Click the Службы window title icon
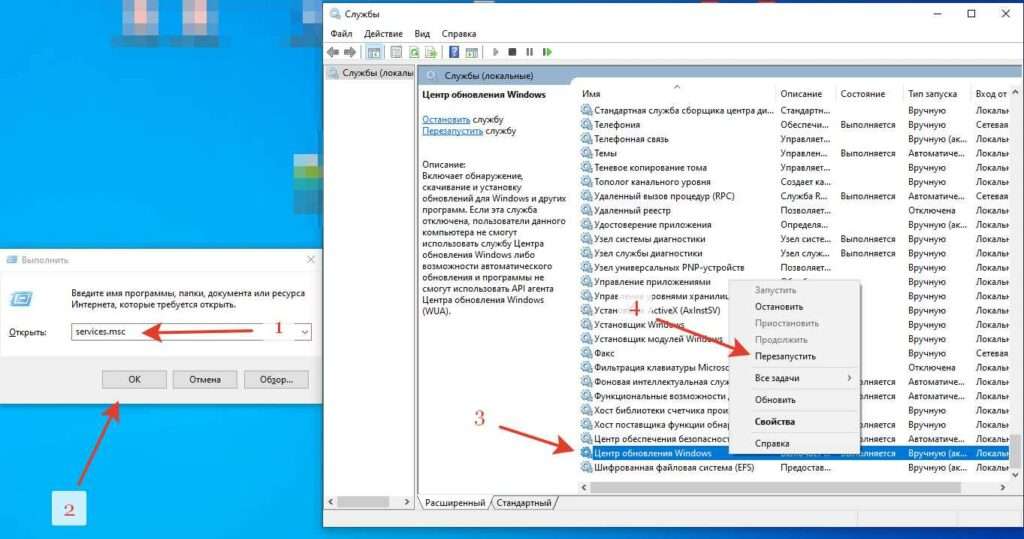Viewport: 1024px width, 539px height. tap(335, 14)
